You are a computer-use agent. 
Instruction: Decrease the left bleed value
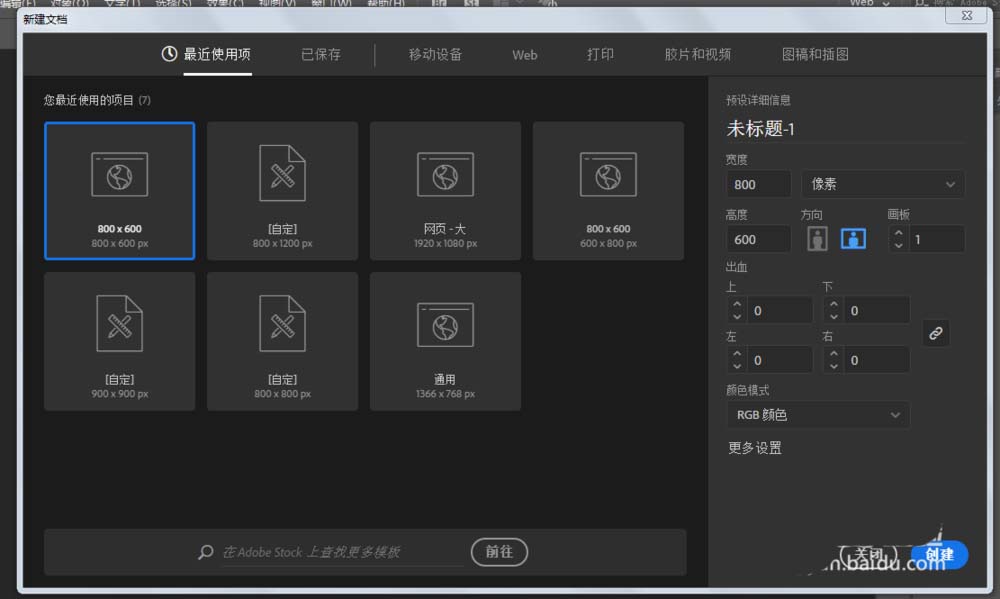[737, 366]
